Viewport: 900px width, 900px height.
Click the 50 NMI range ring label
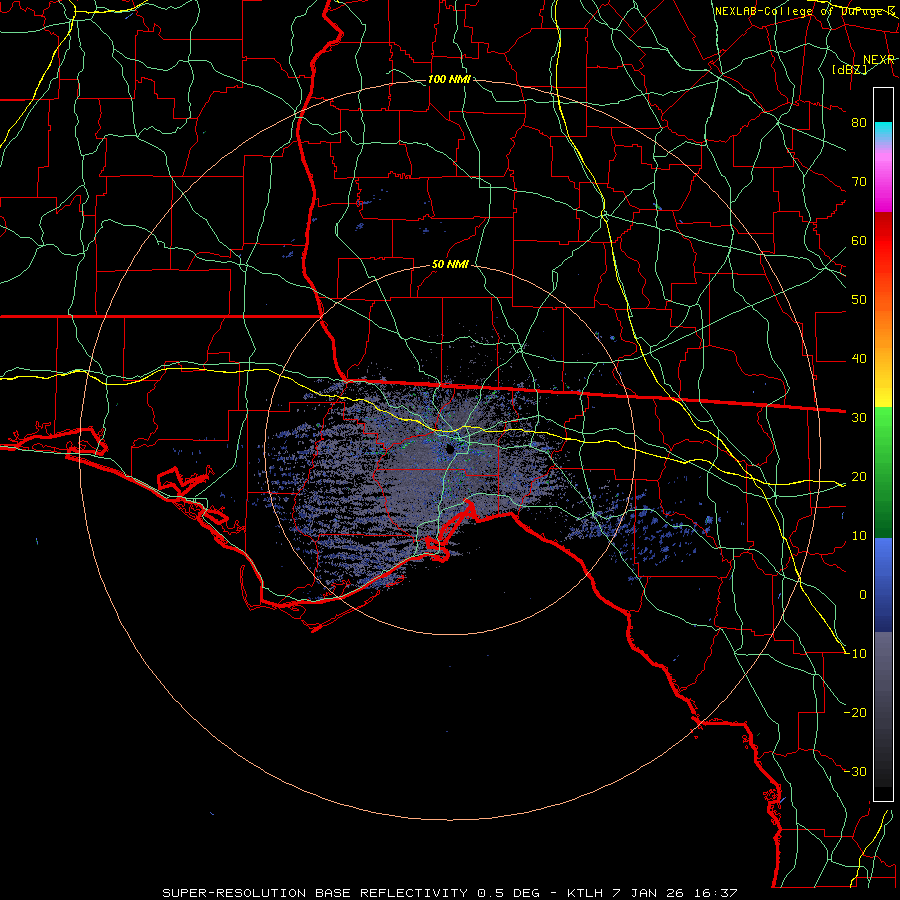450,265
